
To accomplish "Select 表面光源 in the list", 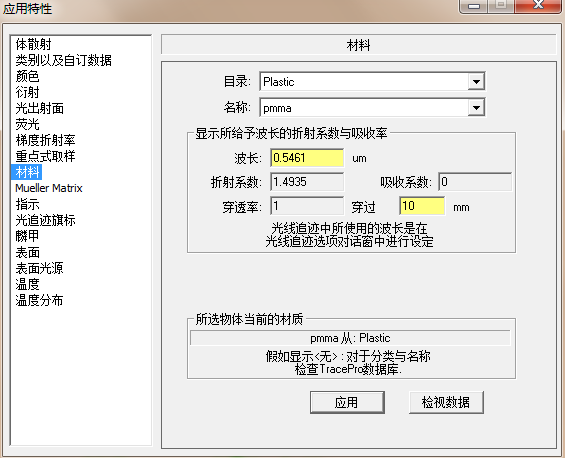I will pos(39,268).
